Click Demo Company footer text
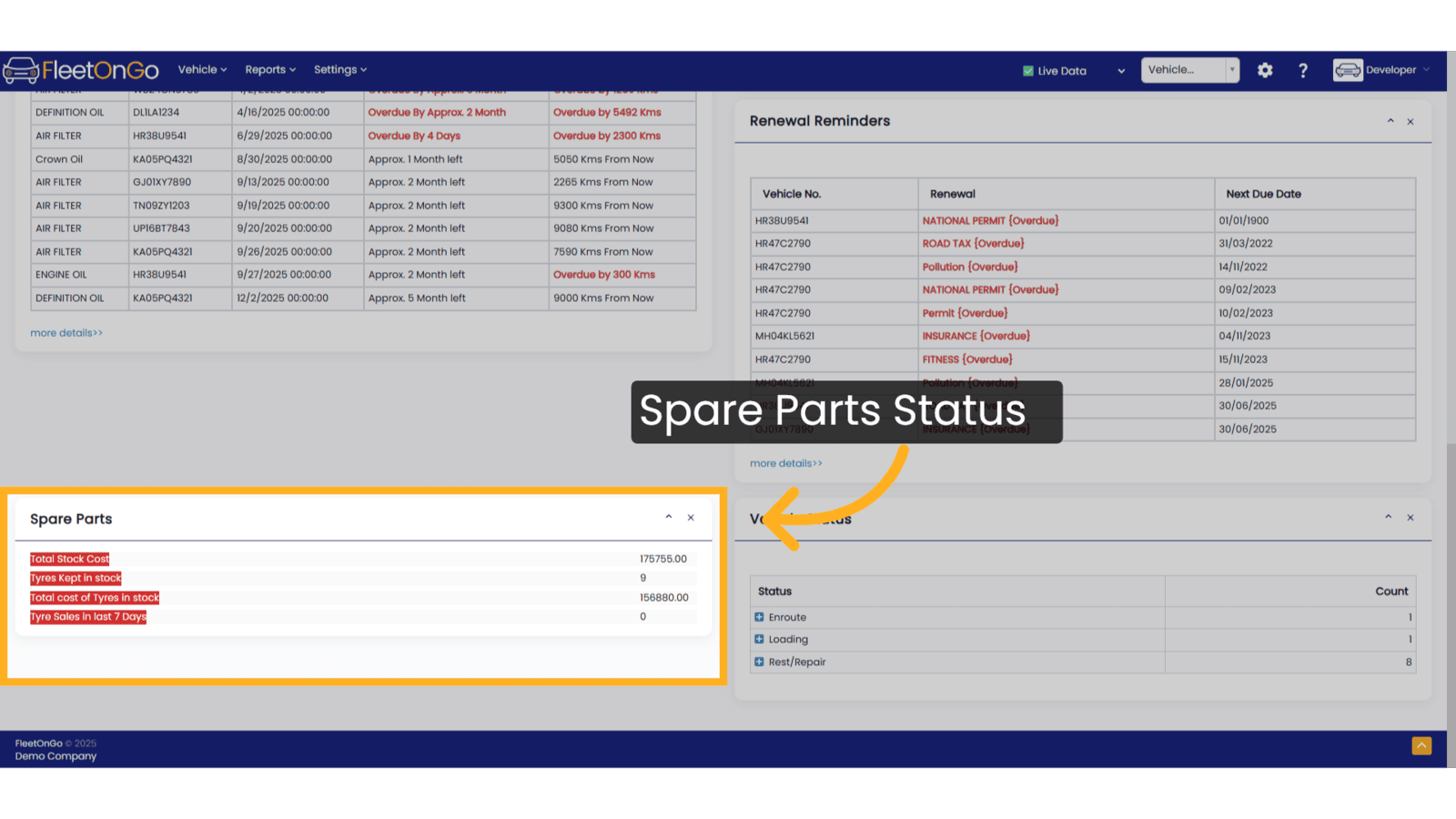Image resolution: width=1456 pixels, height=819 pixels. click(x=56, y=756)
